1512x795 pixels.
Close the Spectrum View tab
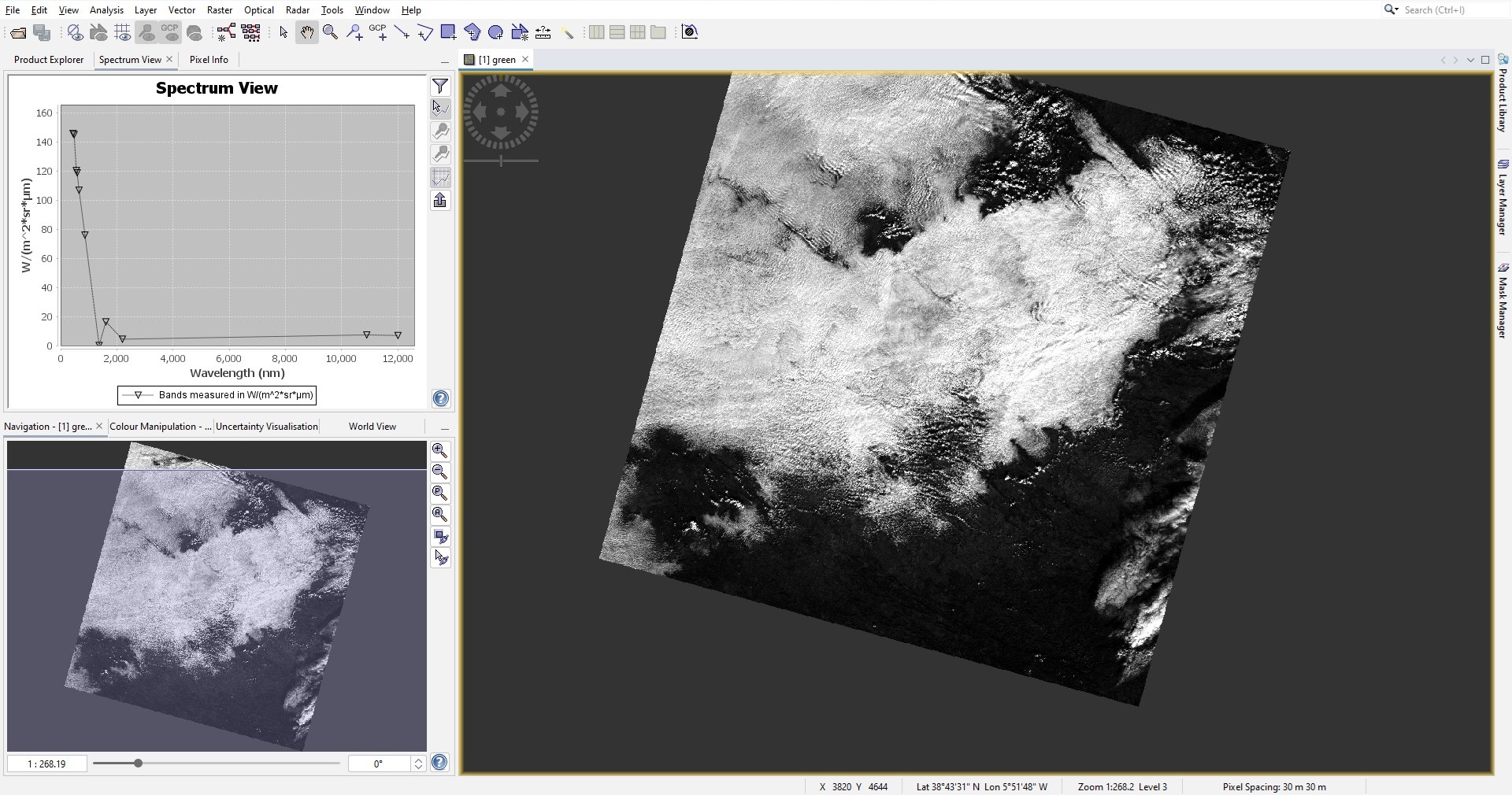169,60
